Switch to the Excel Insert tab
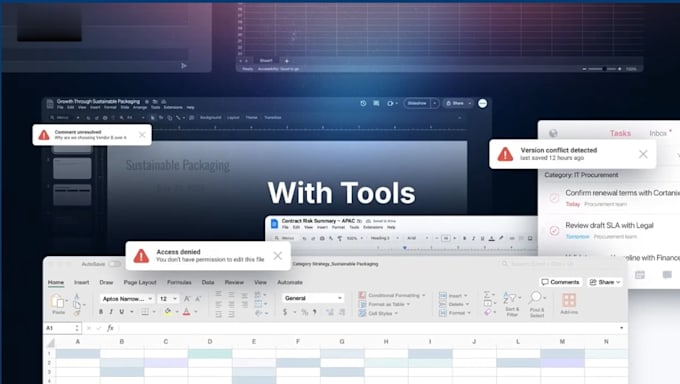Viewport: 680px width, 384px height. coord(82,282)
